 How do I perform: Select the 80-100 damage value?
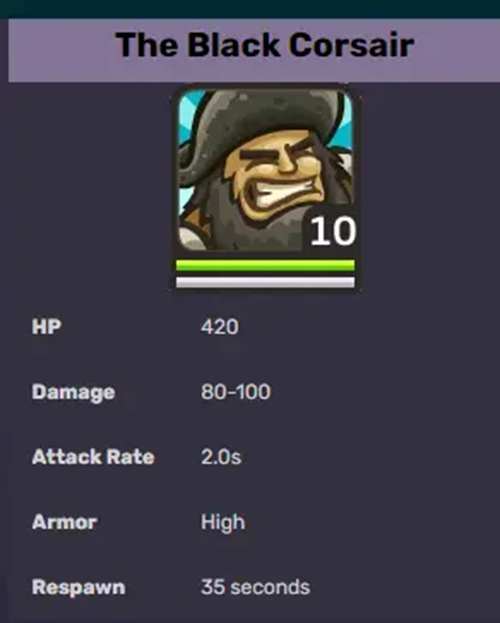point(236,392)
